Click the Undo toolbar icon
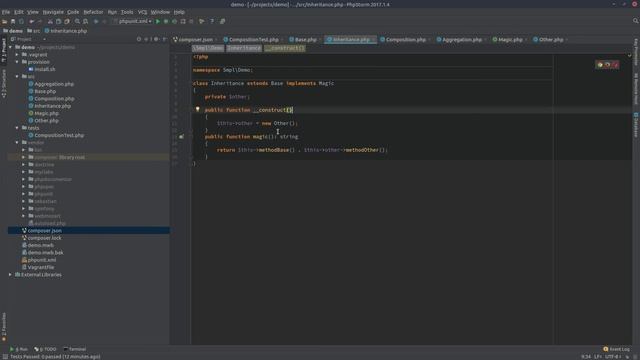This screenshot has width=640, height=360. [31, 21]
